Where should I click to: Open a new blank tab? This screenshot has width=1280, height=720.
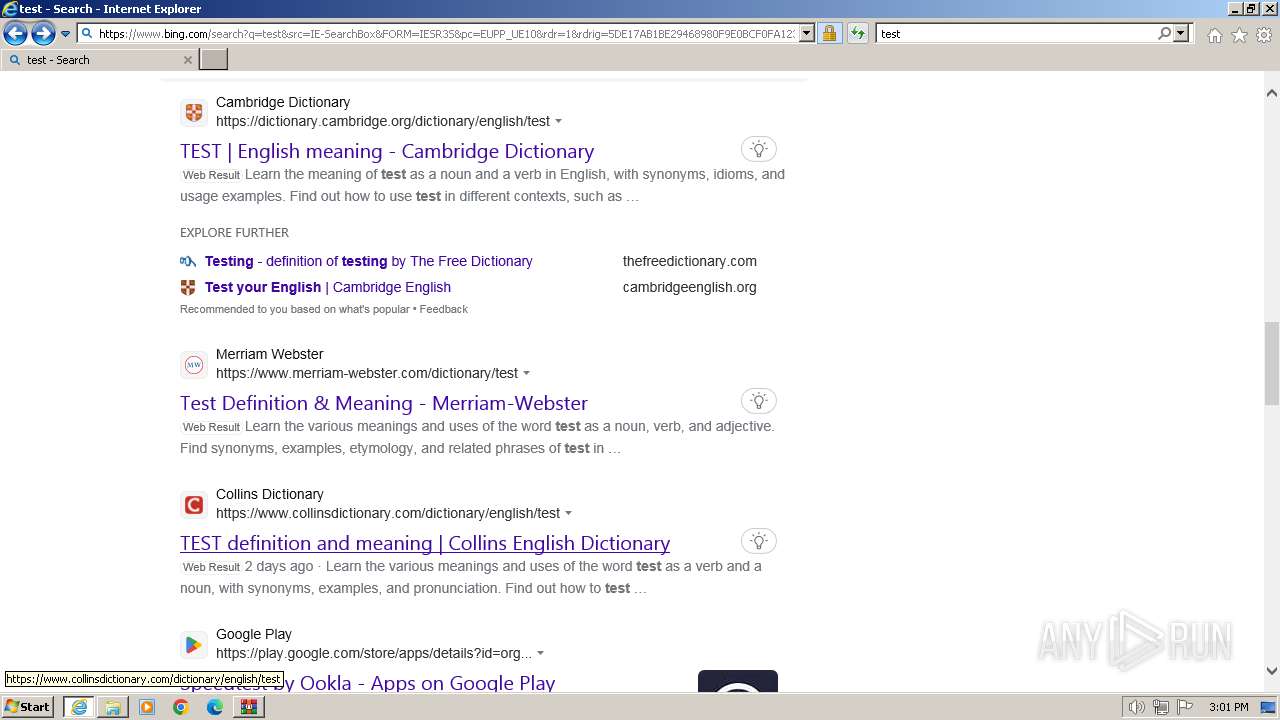(x=214, y=60)
